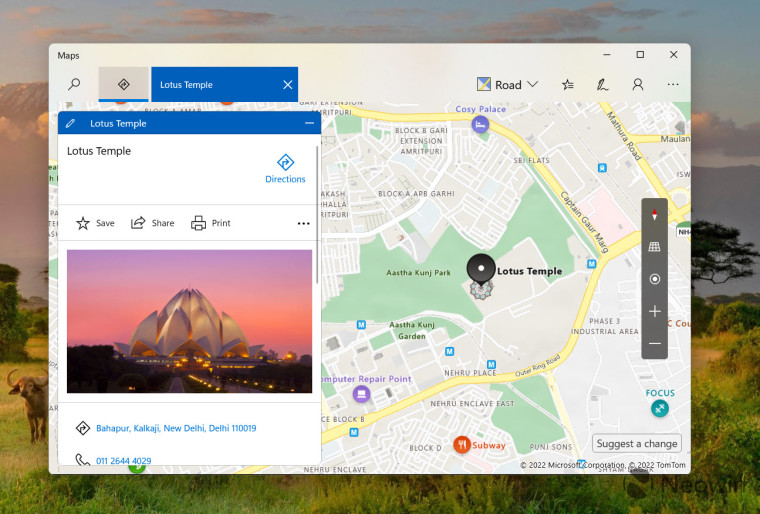Screen dimensions: 760x514
Task: Click the metro icon near Aastha Kunj Garden
Action: [x=361, y=324]
